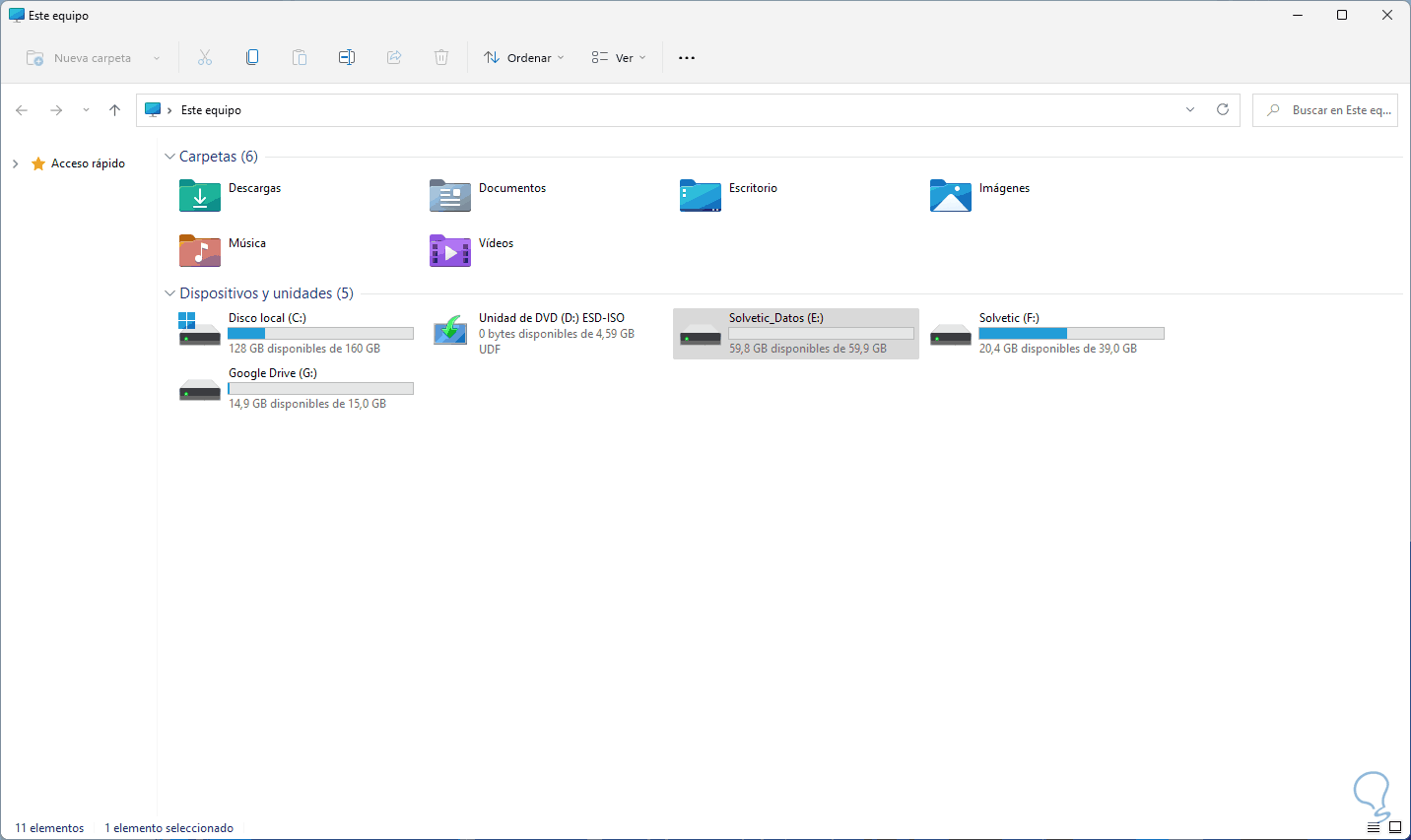1411x840 pixels.
Task: Select the Escritorio folder icon
Action: (x=701, y=195)
